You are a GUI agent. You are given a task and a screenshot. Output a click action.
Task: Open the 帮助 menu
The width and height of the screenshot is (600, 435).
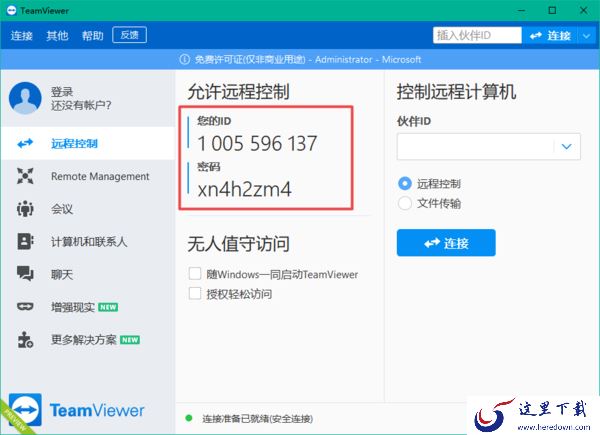pos(93,36)
